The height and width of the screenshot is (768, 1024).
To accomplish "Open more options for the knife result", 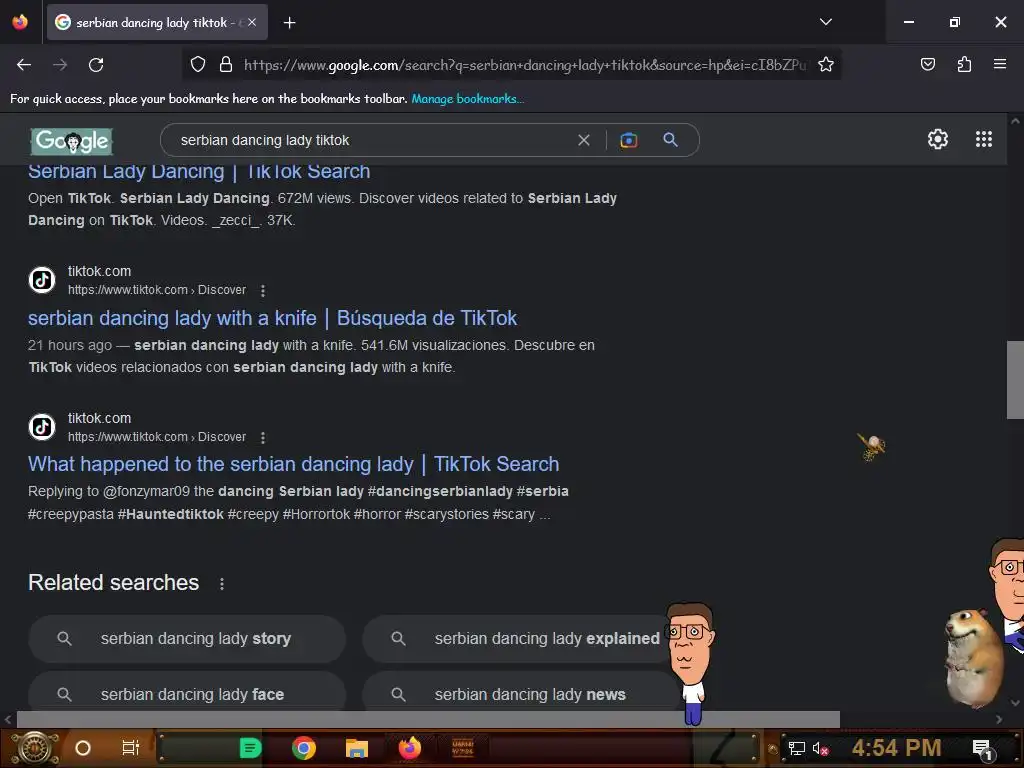I will pos(263,291).
